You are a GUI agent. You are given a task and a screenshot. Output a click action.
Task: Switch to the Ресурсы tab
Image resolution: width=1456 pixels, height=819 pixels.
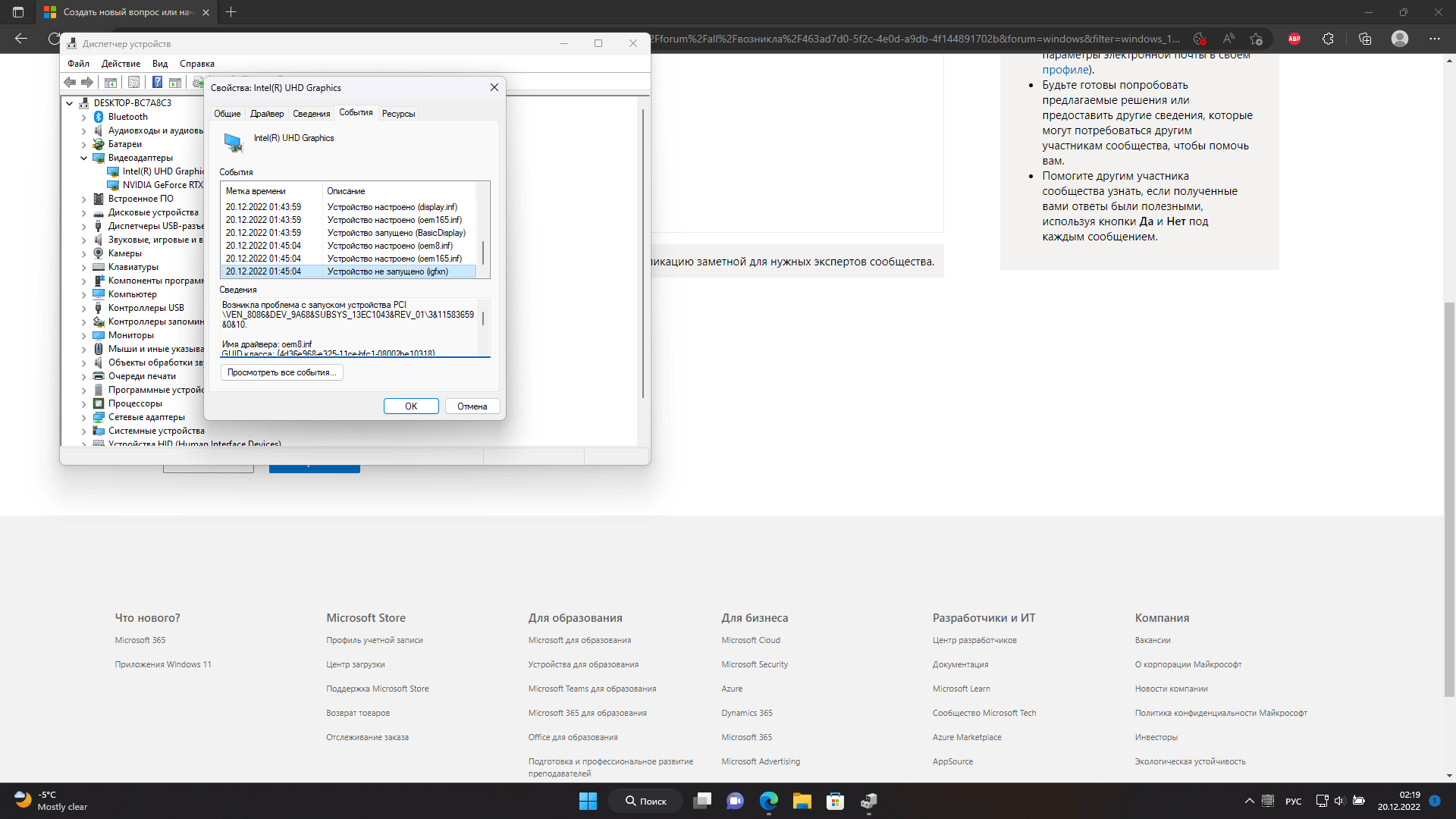point(398,114)
